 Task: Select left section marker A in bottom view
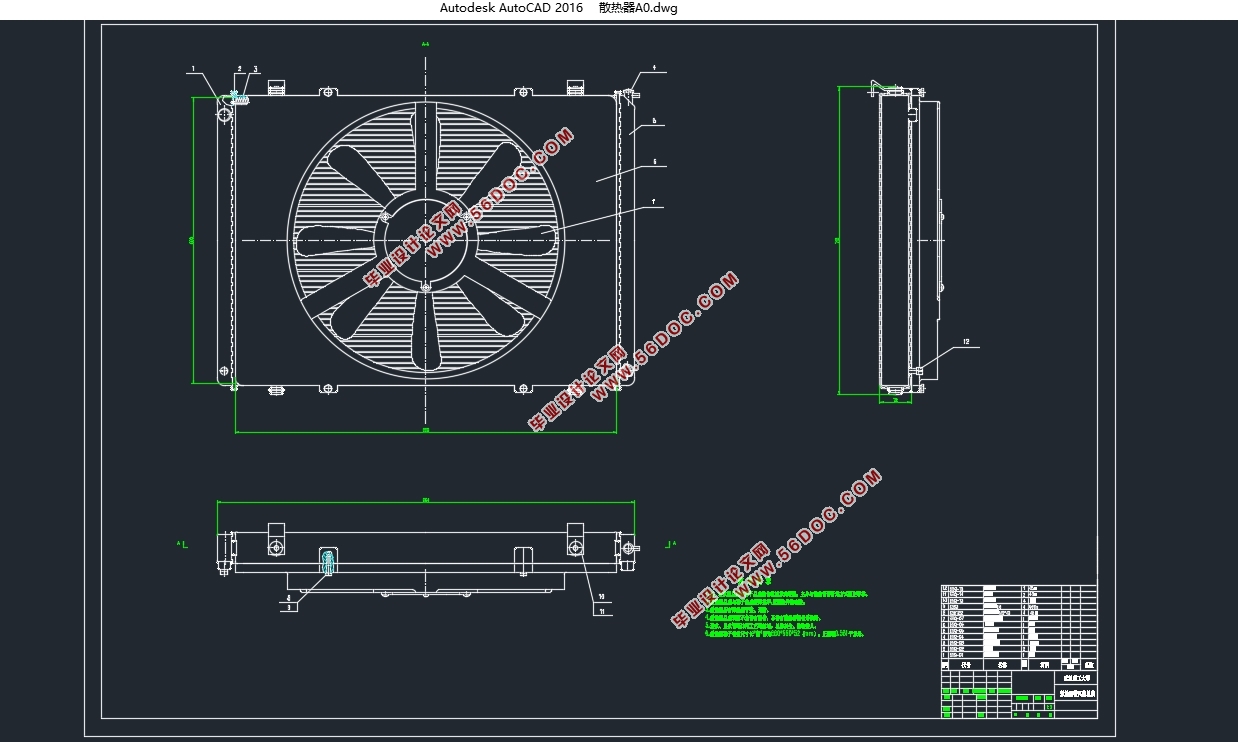coord(181,544)
